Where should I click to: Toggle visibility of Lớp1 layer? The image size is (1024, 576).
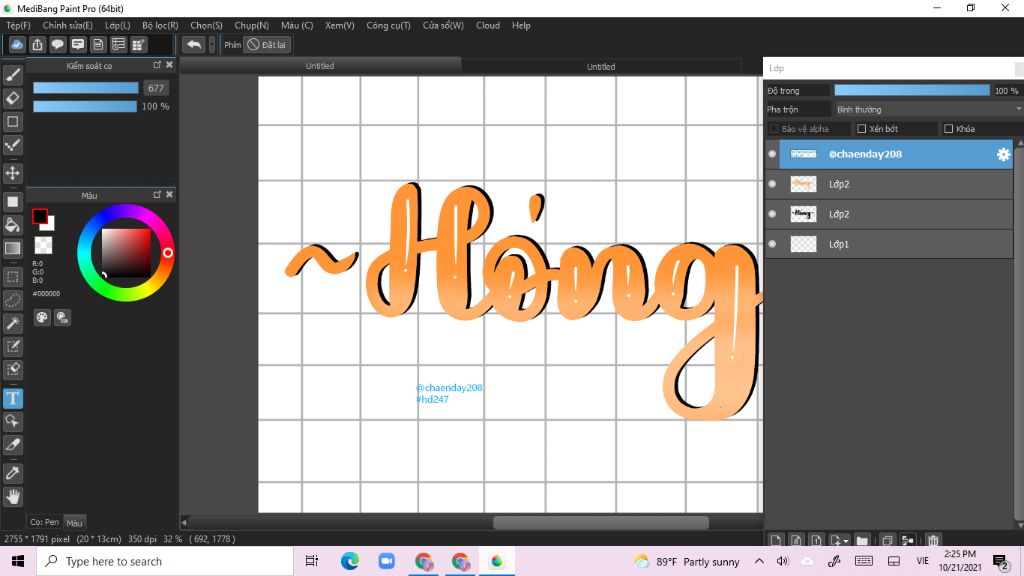coord(772,244)
